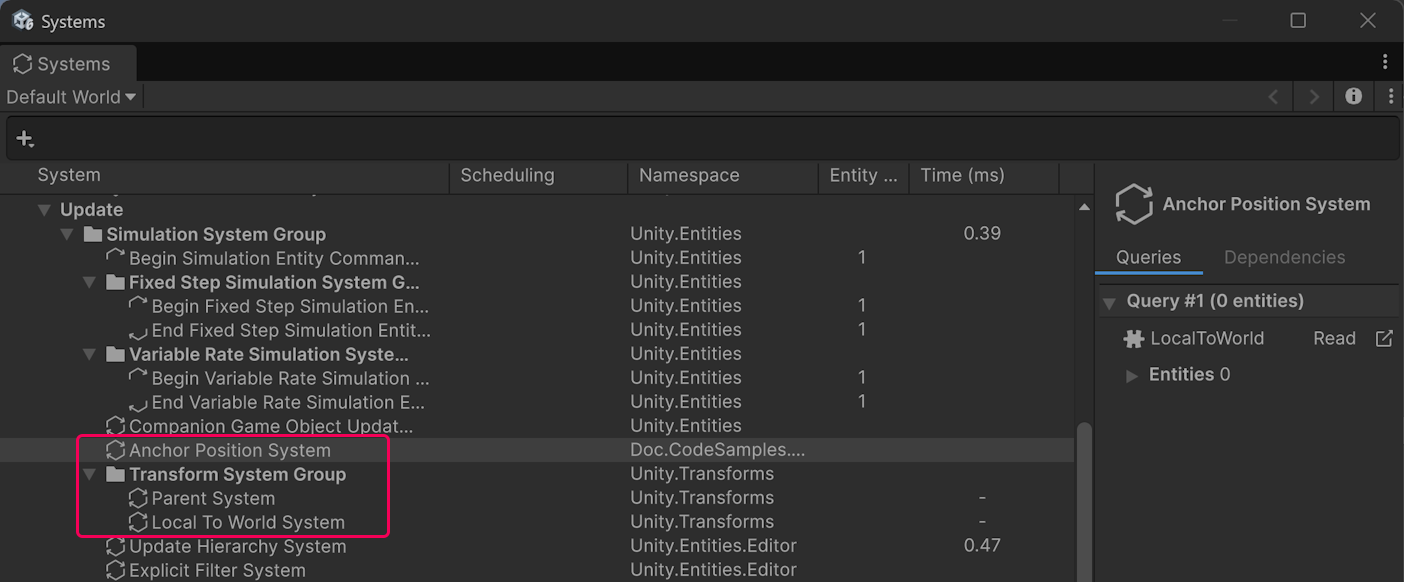Viewport: 1404px width, 582px height.
Task: Open the more options menu next to info icon
Action: [x=1391, y=96]
